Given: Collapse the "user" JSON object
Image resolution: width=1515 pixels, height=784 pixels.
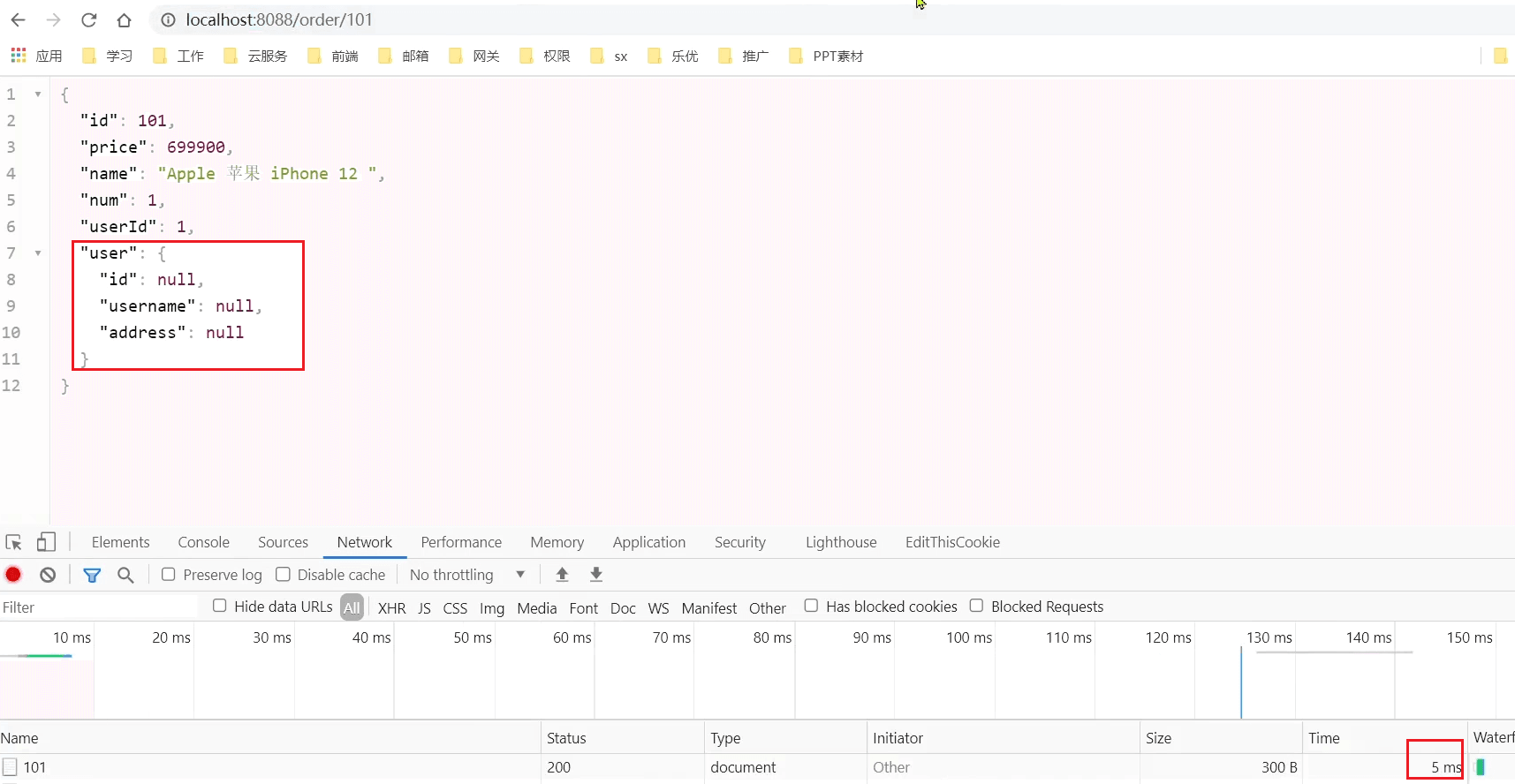Looking at the screenshot, I should point(38,253).
